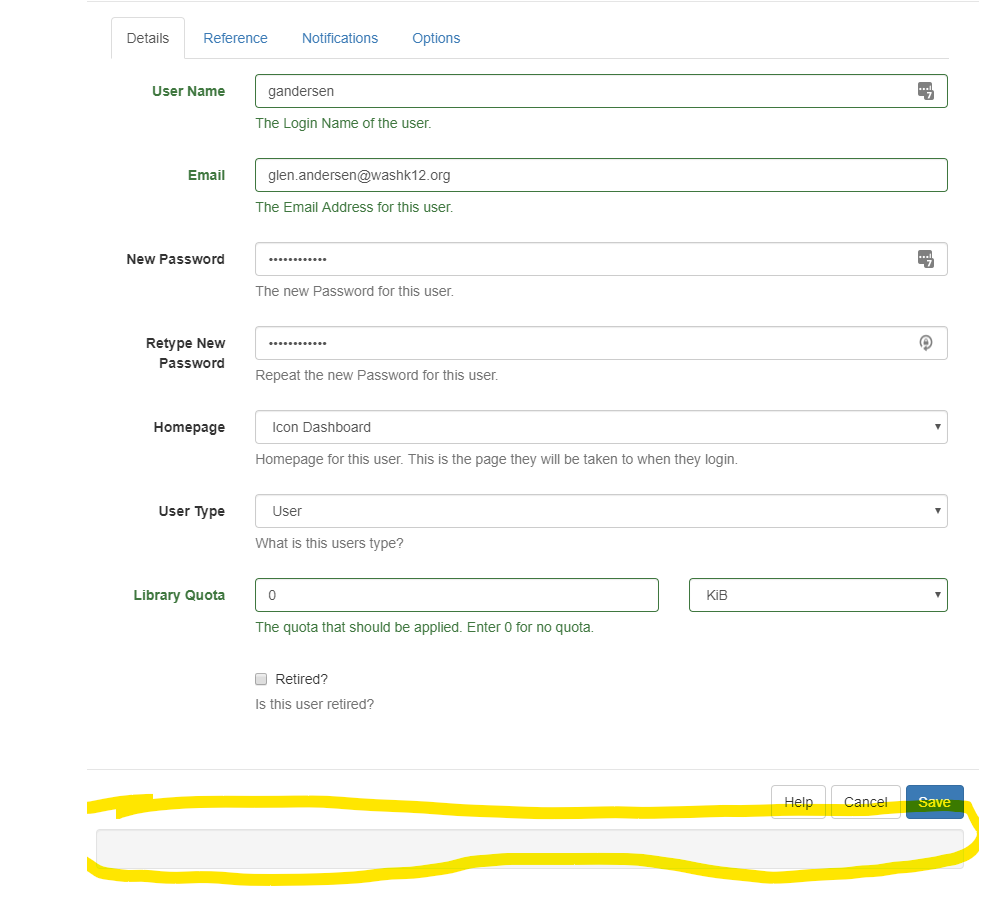Image resolution: width=982 pixels, height=897 pixels.
Task: Click the 'User Name' field label
Action: point(189,91)
